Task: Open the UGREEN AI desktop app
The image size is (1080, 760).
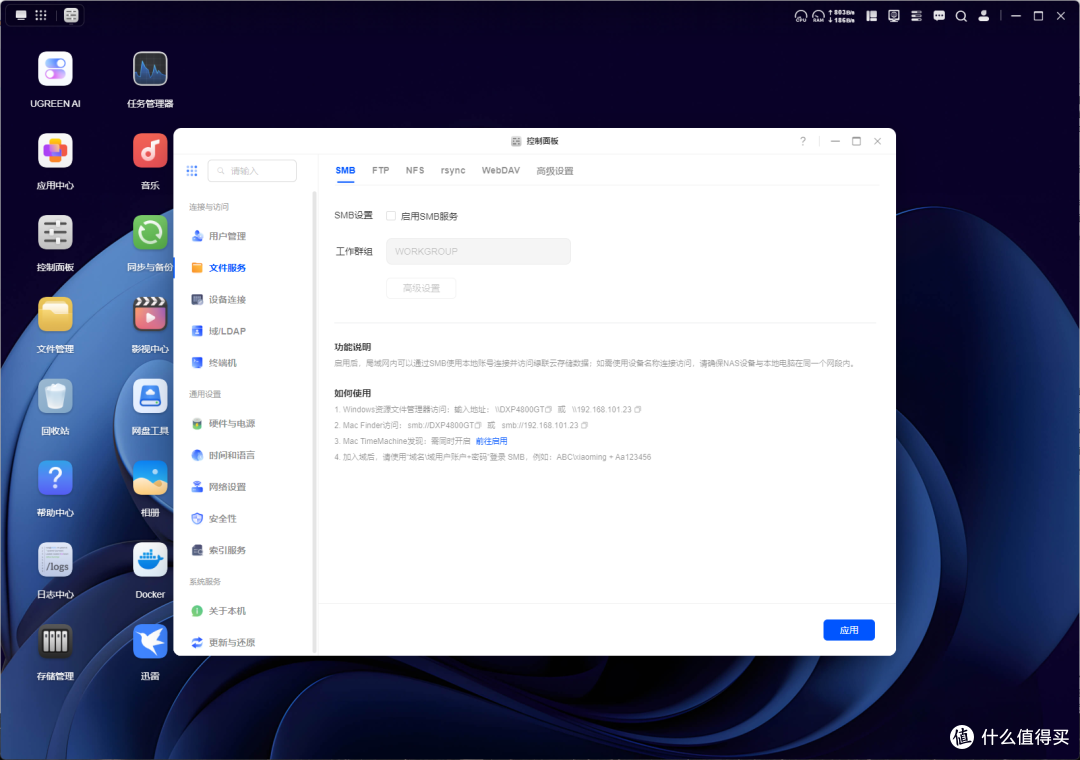Action: (x=55, y=69)
